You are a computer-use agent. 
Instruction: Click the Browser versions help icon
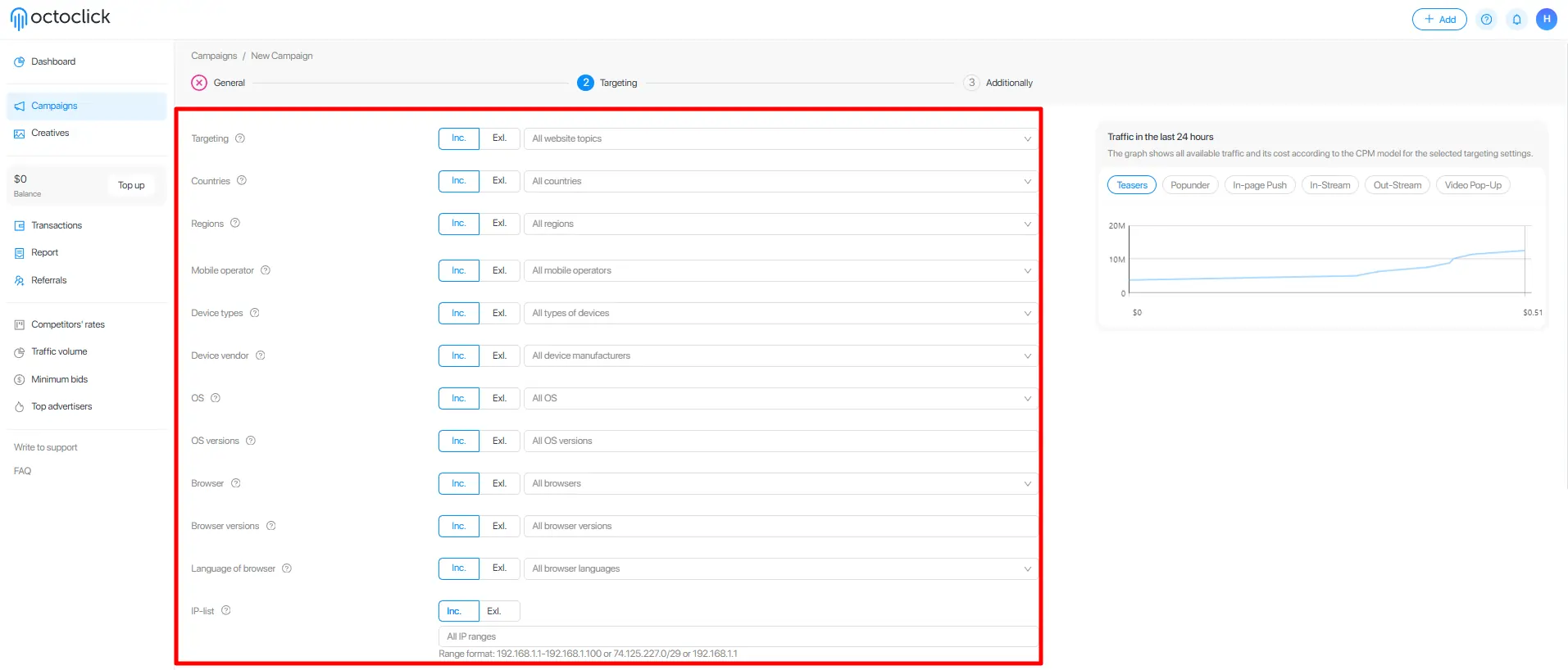click(271, 526)
